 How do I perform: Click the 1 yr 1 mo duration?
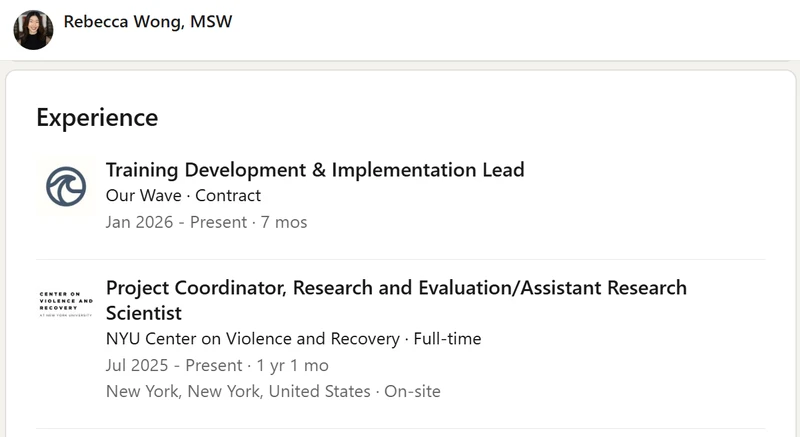[x=293, y=366]
